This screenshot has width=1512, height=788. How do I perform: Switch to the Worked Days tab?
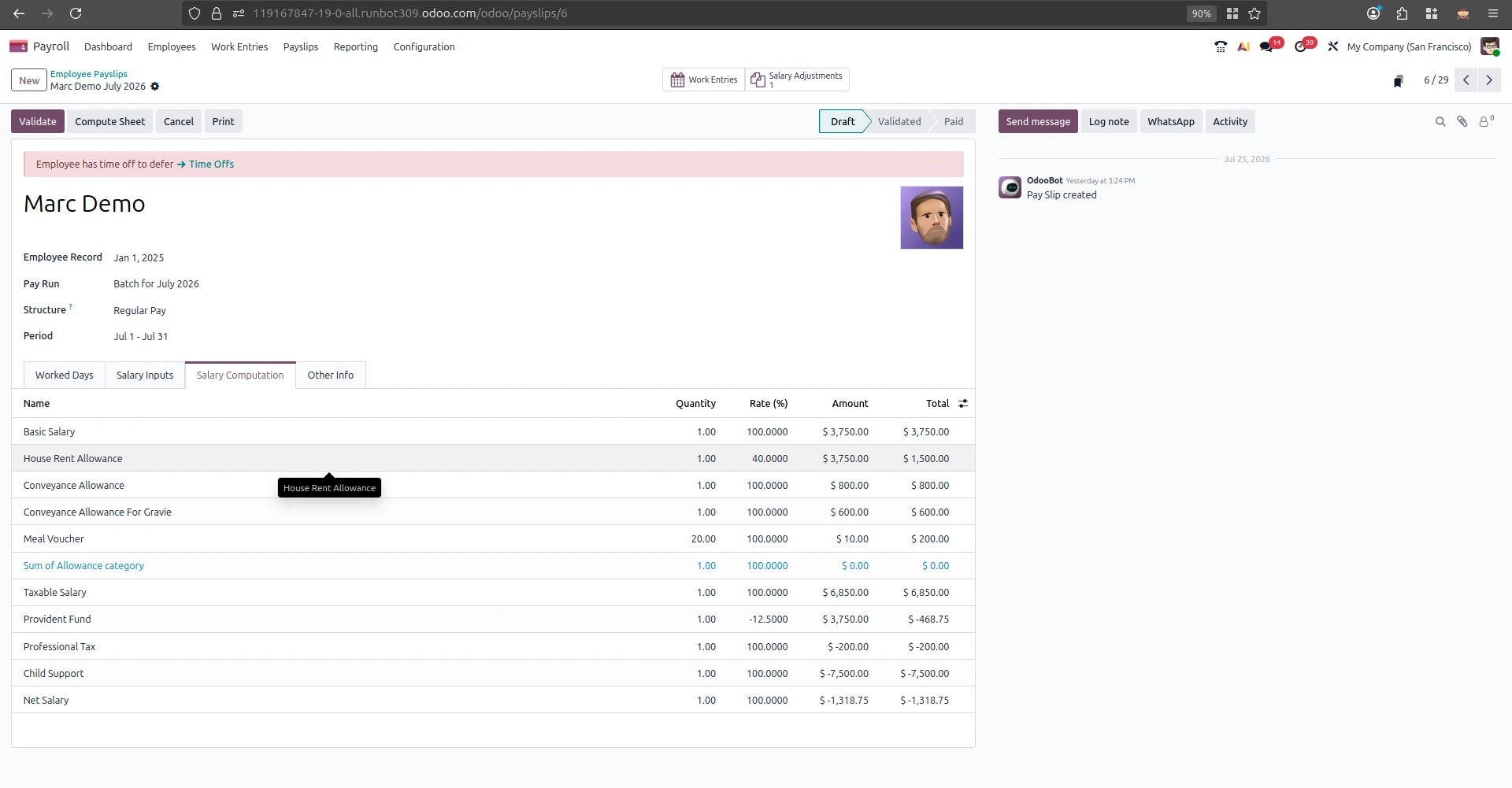[x=65, y=376]
